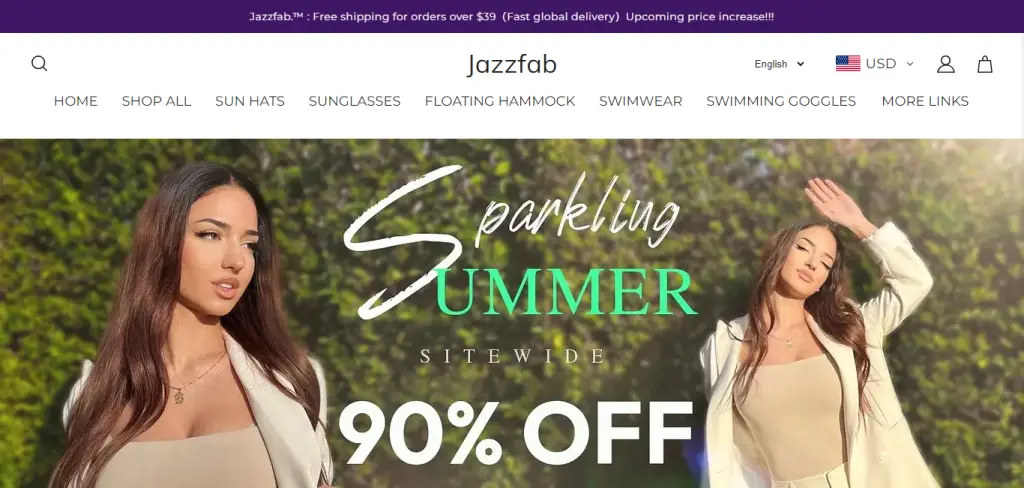Open the search magnifier icon
The height and width of the screenshot is (488, 1024).
(x=39, y=63)
